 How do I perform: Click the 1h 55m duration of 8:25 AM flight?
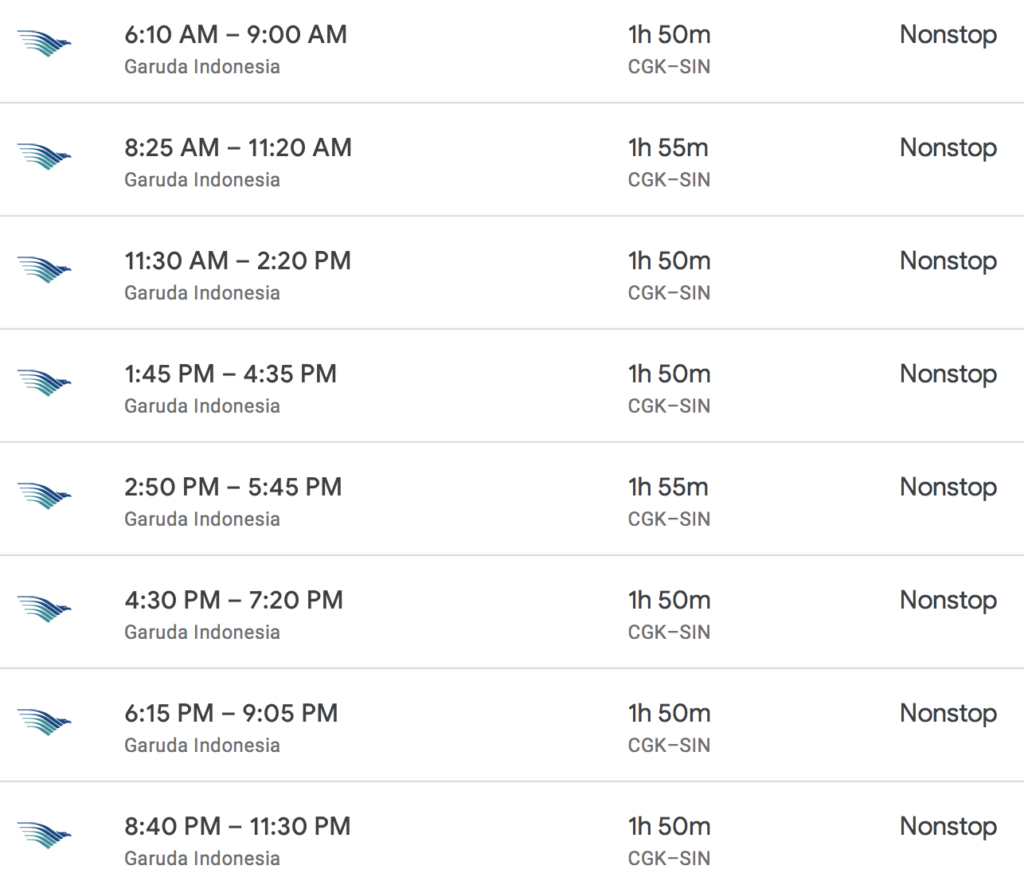coord(668,148)
